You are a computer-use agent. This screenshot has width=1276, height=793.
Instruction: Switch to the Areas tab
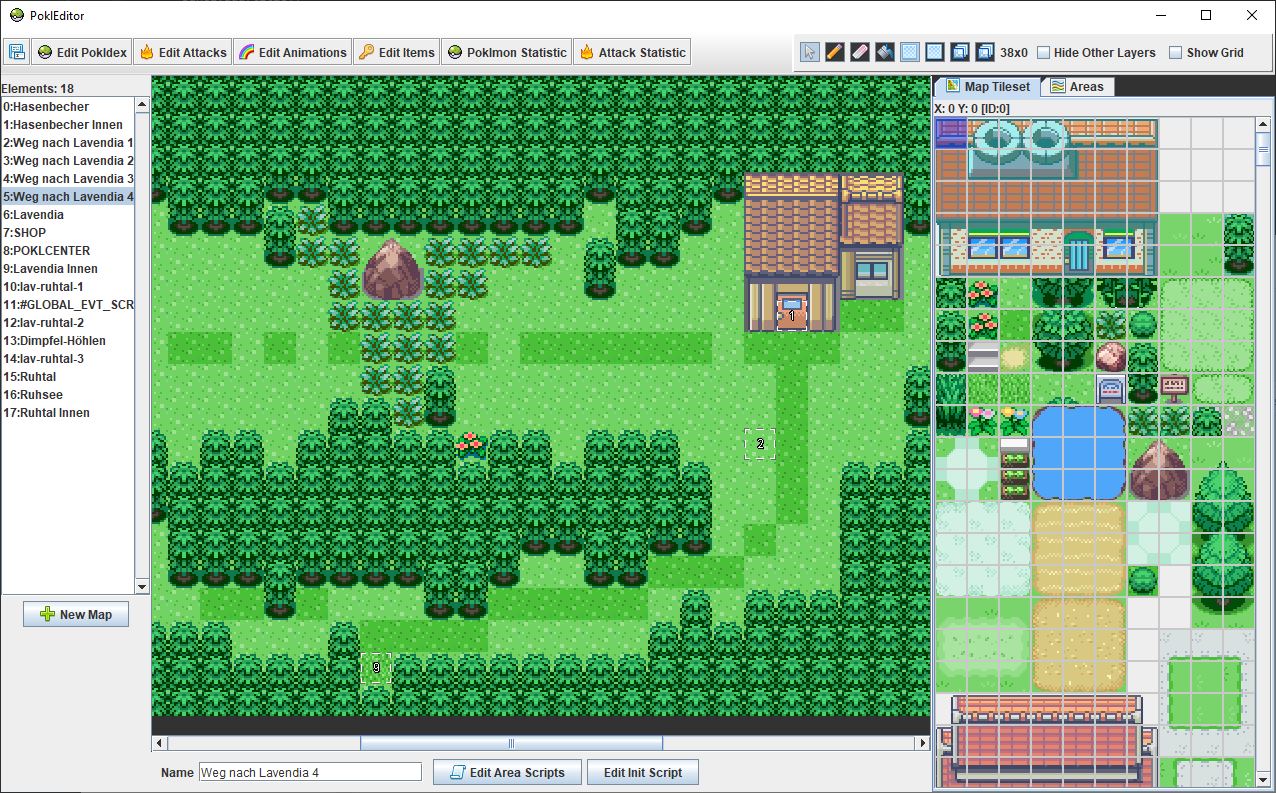click(x=1077, y=87)
